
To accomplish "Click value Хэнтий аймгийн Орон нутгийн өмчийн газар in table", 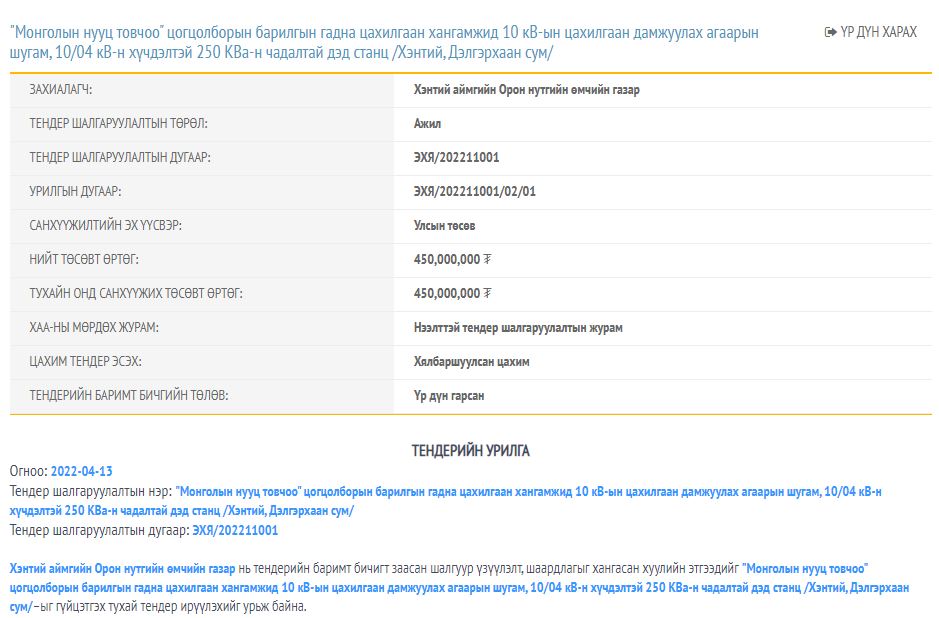I will coord(526,90).
